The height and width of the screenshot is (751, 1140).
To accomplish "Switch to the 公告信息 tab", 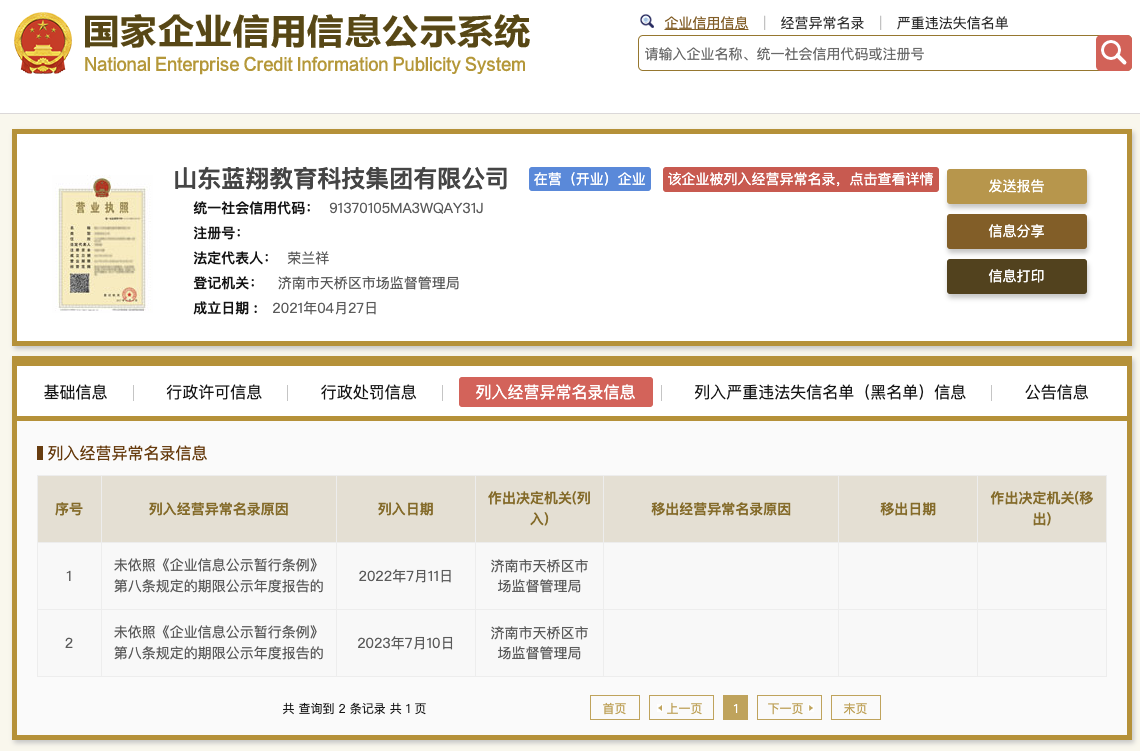I will 1056,393.
